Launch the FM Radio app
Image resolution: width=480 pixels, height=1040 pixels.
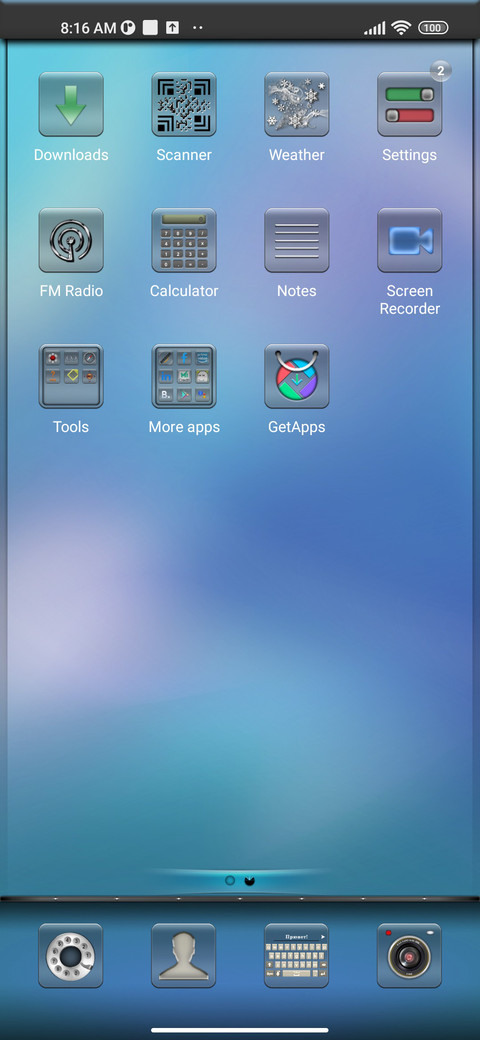[71, 240]
